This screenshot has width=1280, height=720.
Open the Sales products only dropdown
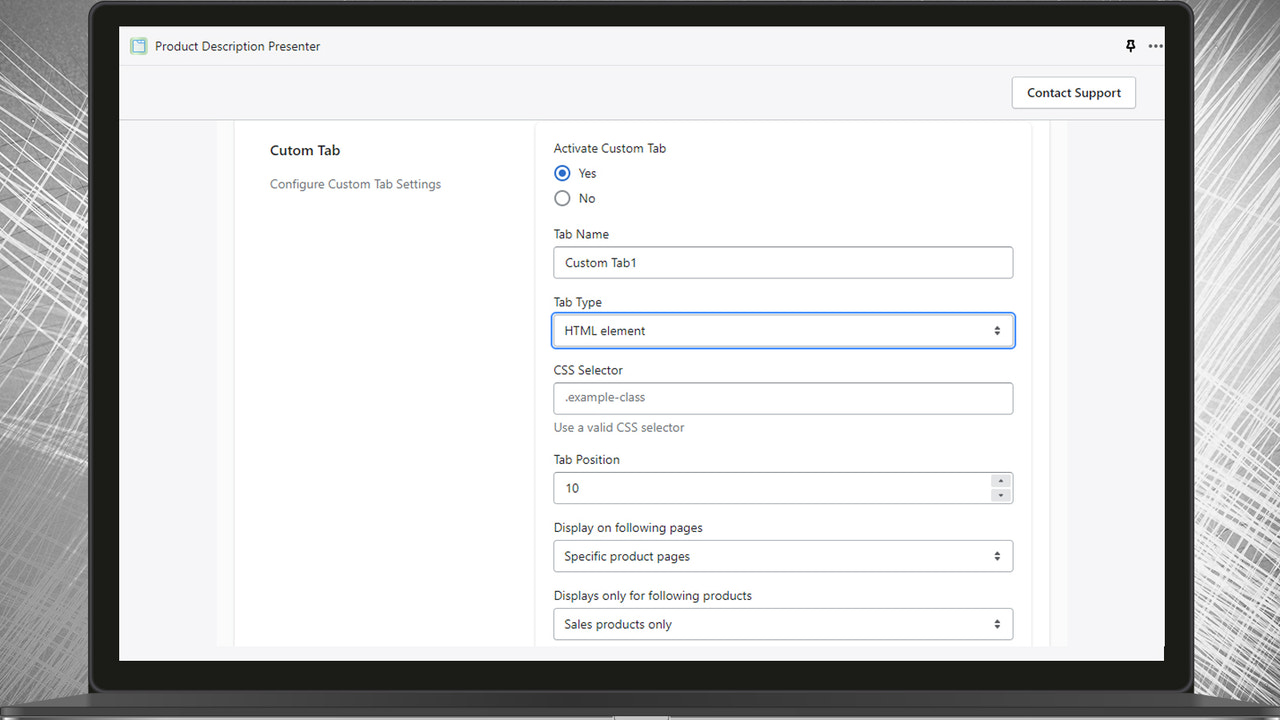click(783, 623)
